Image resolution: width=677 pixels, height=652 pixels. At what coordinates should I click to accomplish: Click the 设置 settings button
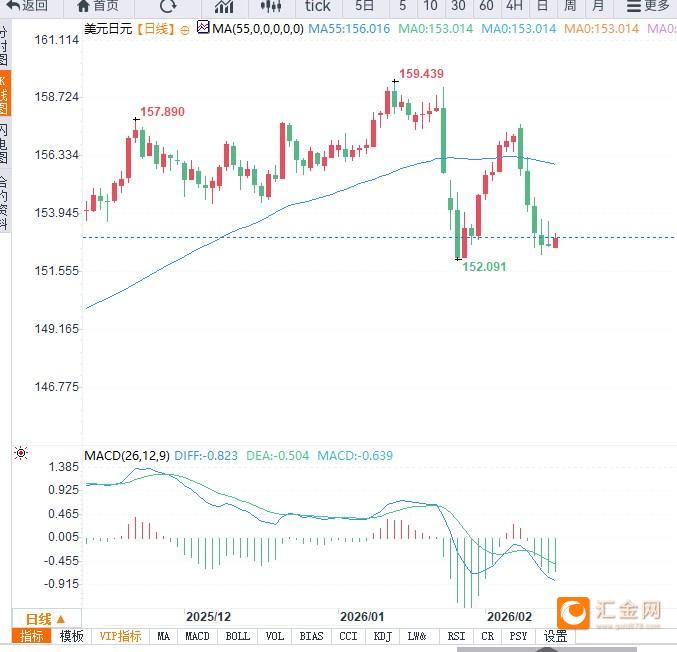point(556,636)
